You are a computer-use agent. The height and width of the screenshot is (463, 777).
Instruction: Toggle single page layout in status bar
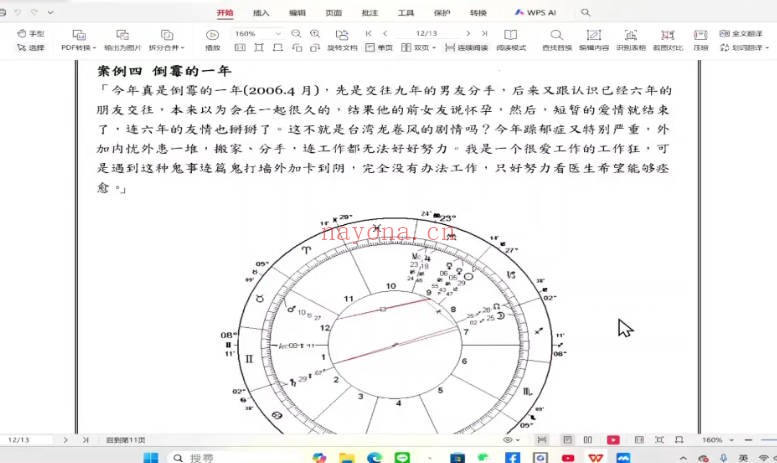coord(567,440)
